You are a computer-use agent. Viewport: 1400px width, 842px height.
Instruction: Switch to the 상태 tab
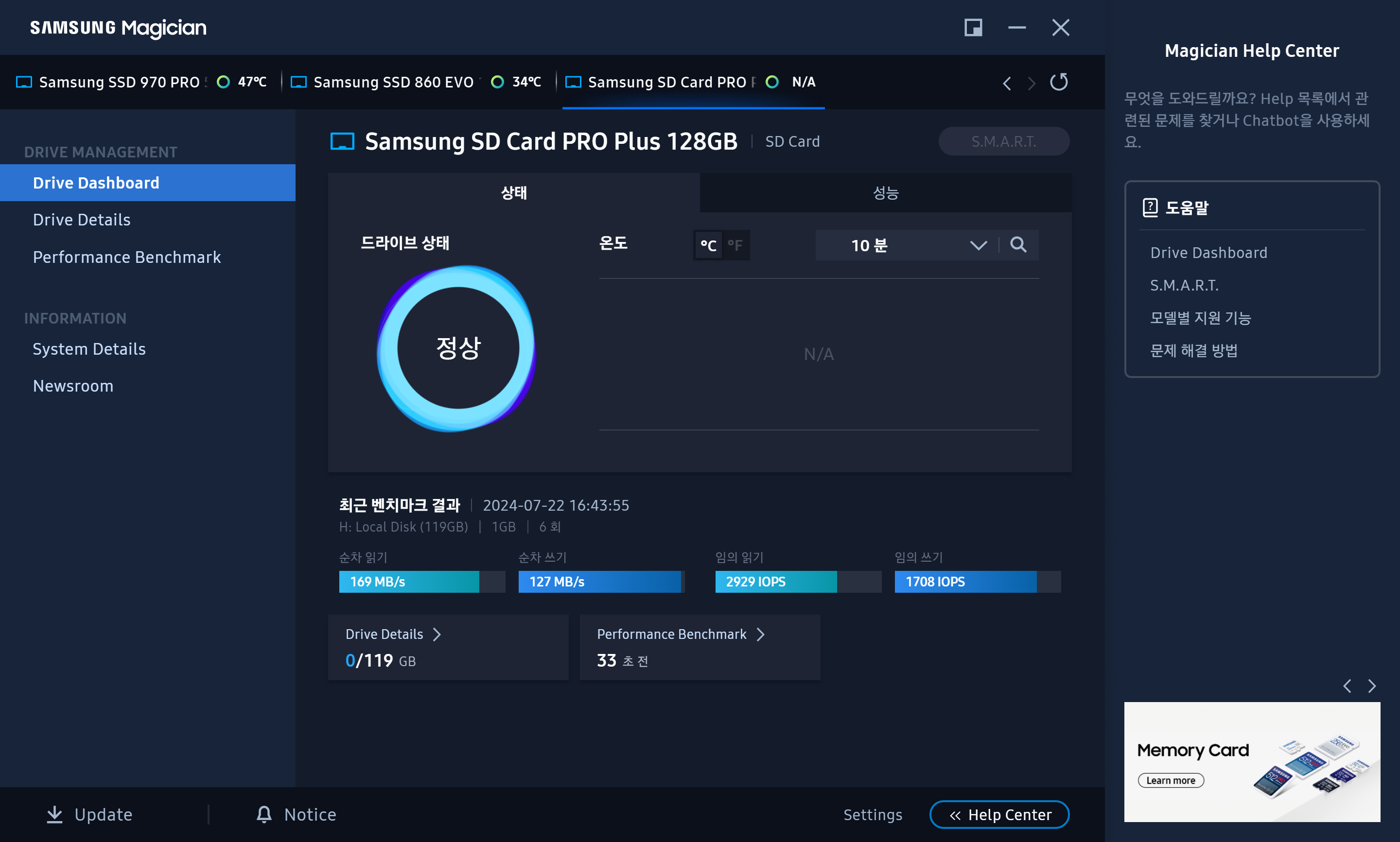(514, 193)
